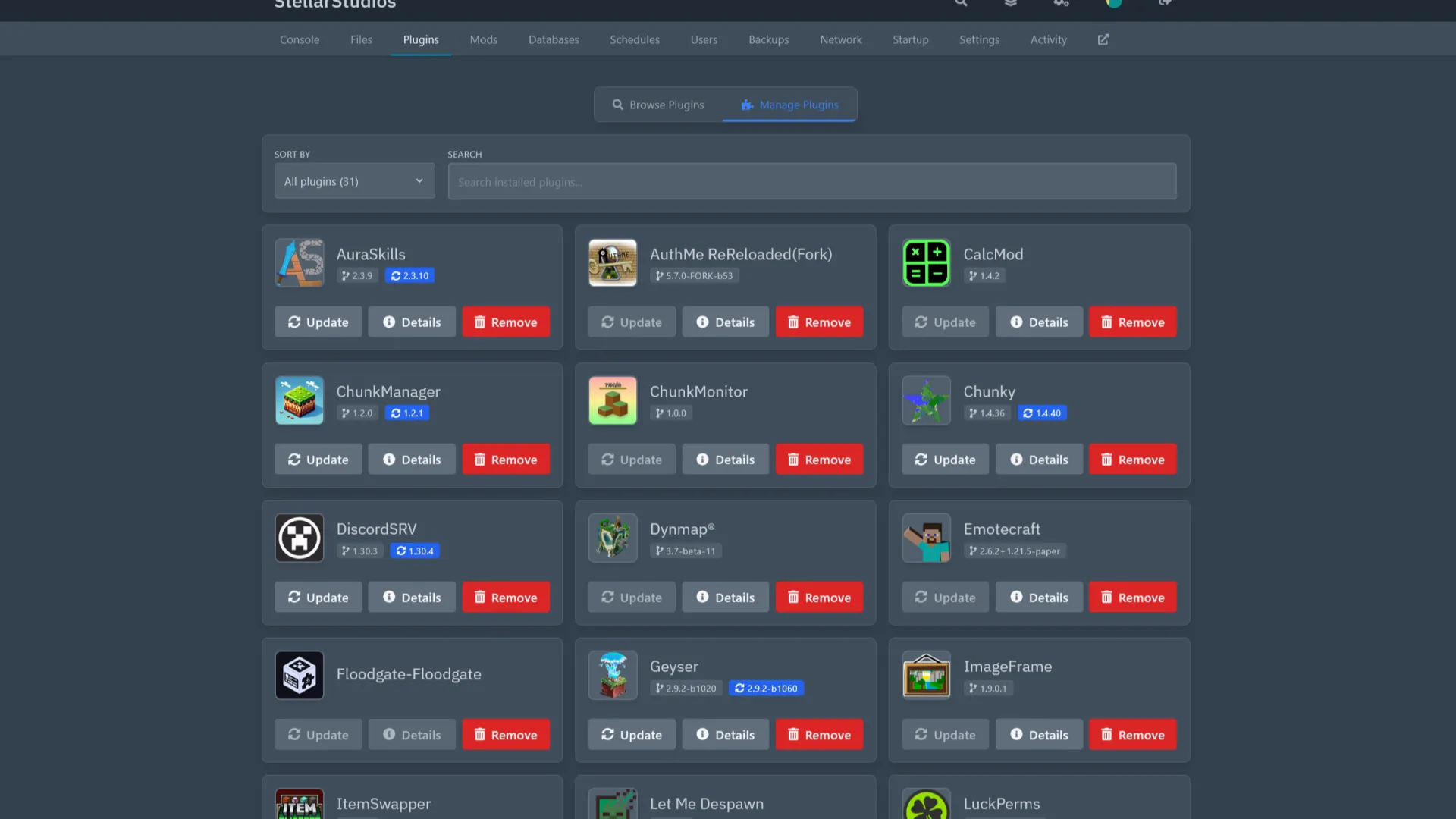This screenshot has height=819, width=1456.
Task: Open the Mods tab
Action: point(483,39)
